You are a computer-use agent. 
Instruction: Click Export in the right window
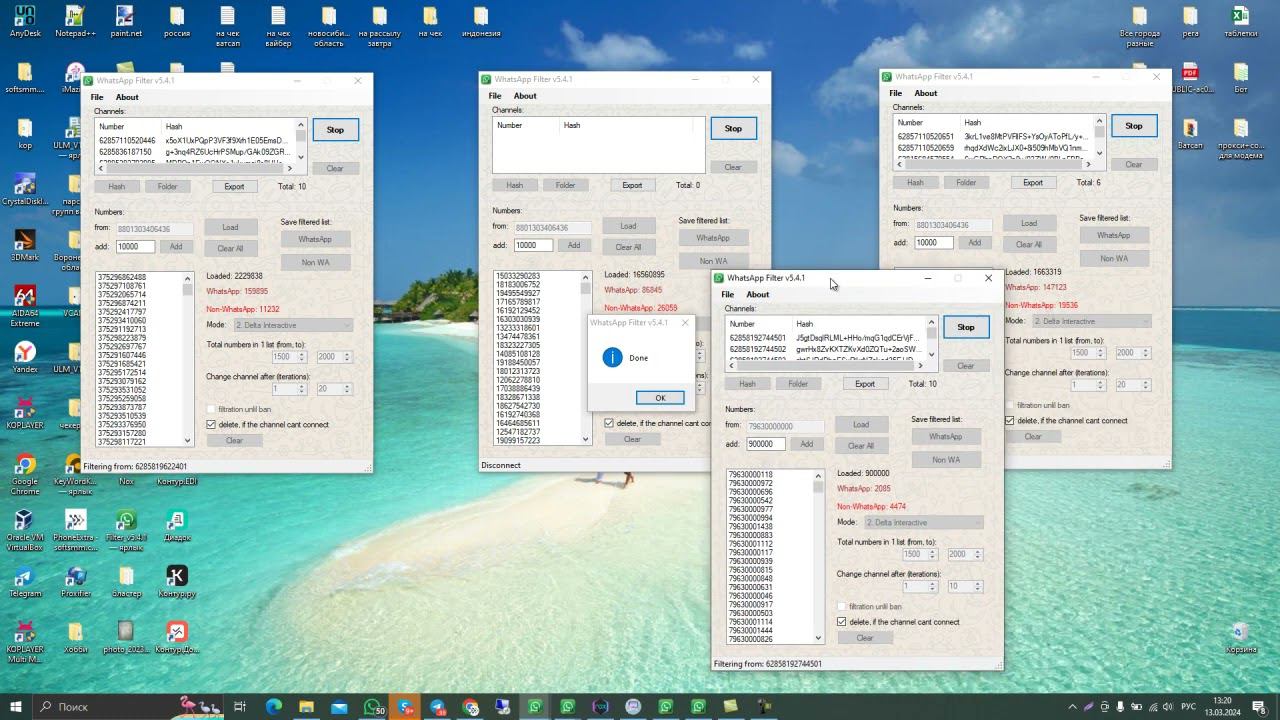click(1033, 183)
